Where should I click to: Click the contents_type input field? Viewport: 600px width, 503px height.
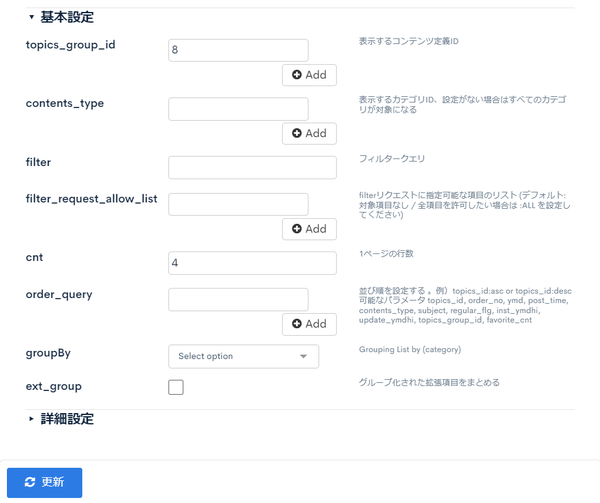pos(238,109)
